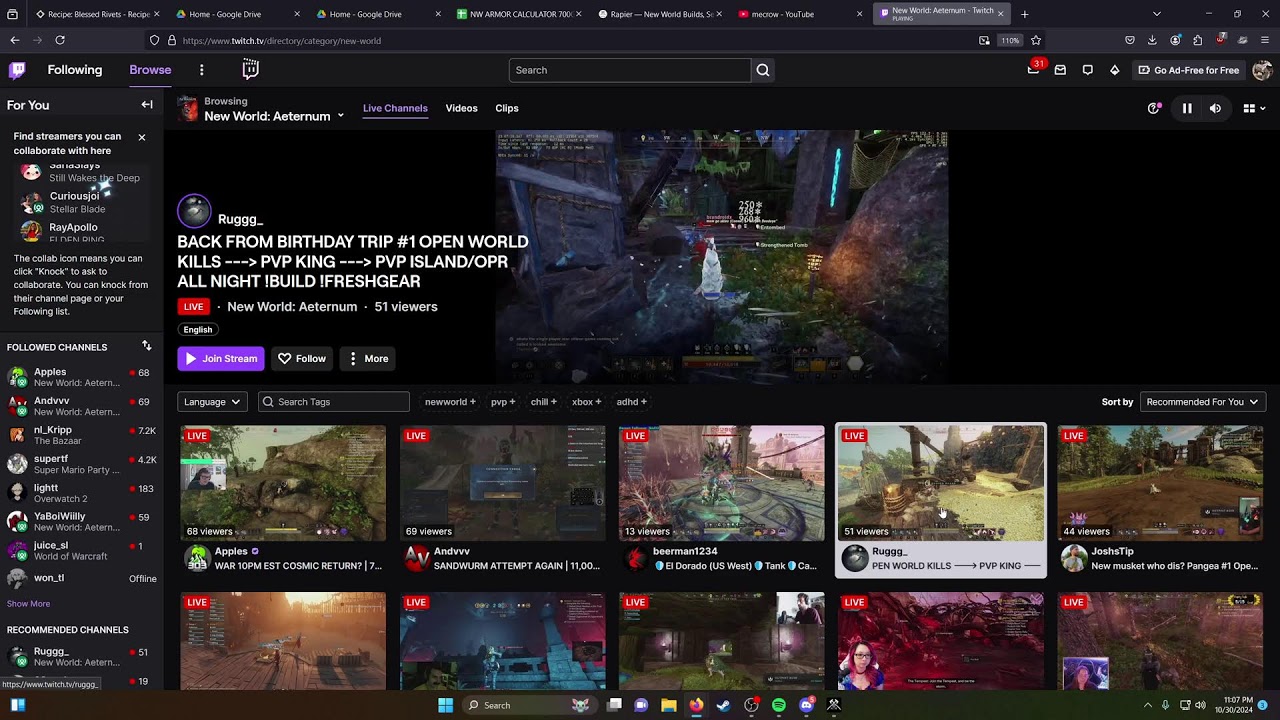Add the chill tag filter
This screenshot has width=1280, height=720.
pos(544,402)
